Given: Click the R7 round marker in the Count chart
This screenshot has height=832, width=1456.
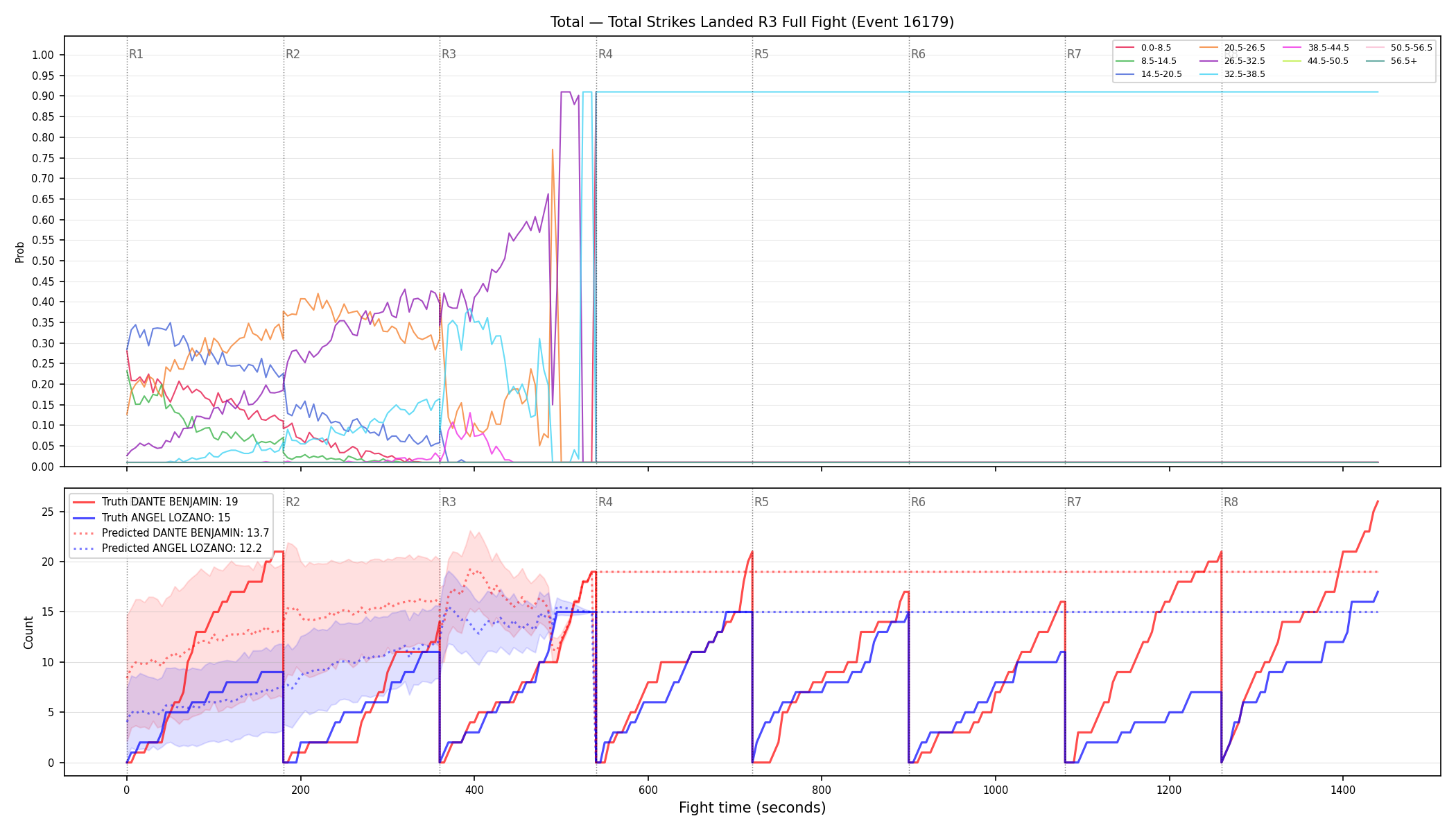Looking at the screenshot, I should [x=1074, y=502].
